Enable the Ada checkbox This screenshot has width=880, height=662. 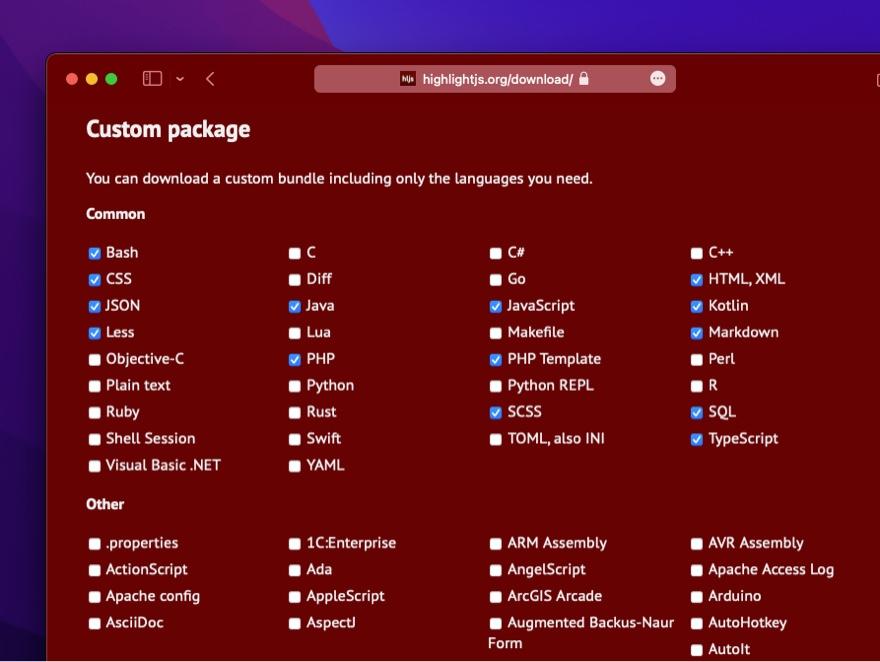(x=295, y=571)
